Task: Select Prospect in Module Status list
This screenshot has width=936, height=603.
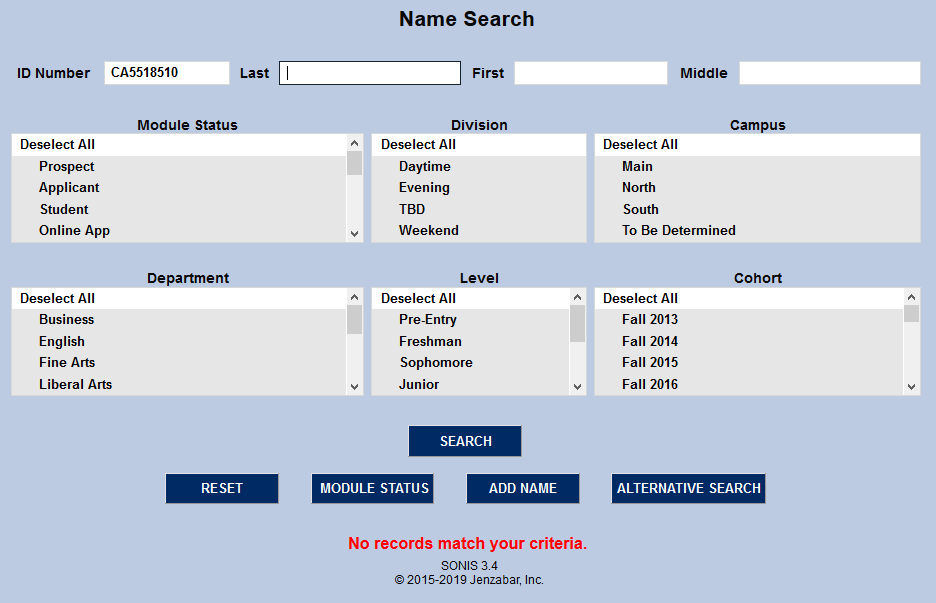Action: [x=67, y=167]
